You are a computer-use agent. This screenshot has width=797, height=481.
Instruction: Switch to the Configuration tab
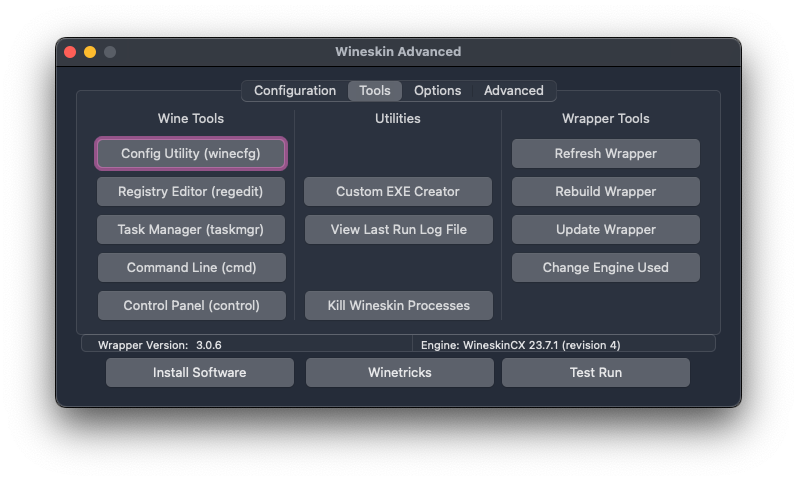tap(295, 91)
